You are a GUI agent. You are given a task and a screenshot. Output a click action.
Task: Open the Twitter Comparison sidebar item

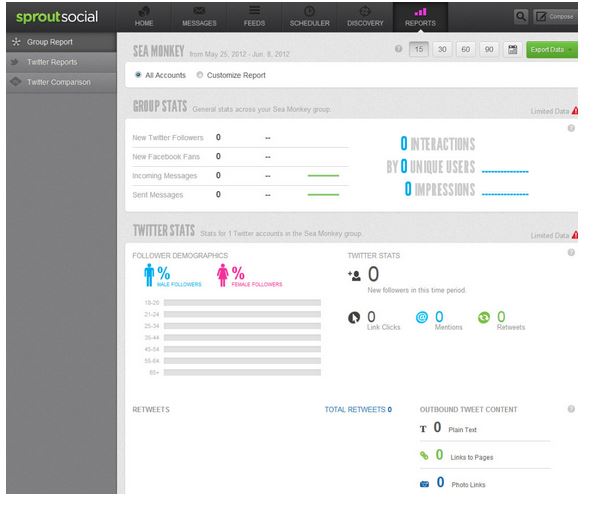coord(61,82)
